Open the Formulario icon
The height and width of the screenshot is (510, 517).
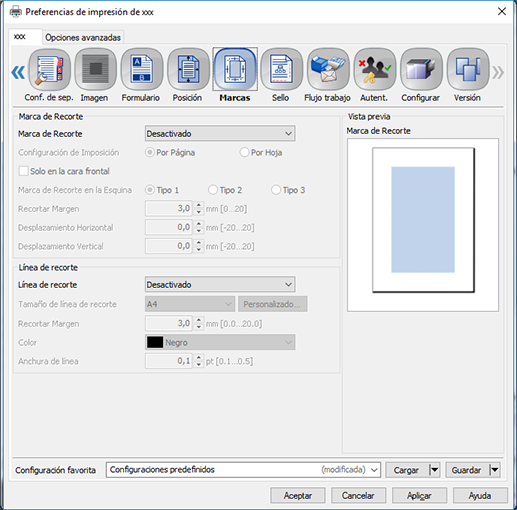click(142, 69)
